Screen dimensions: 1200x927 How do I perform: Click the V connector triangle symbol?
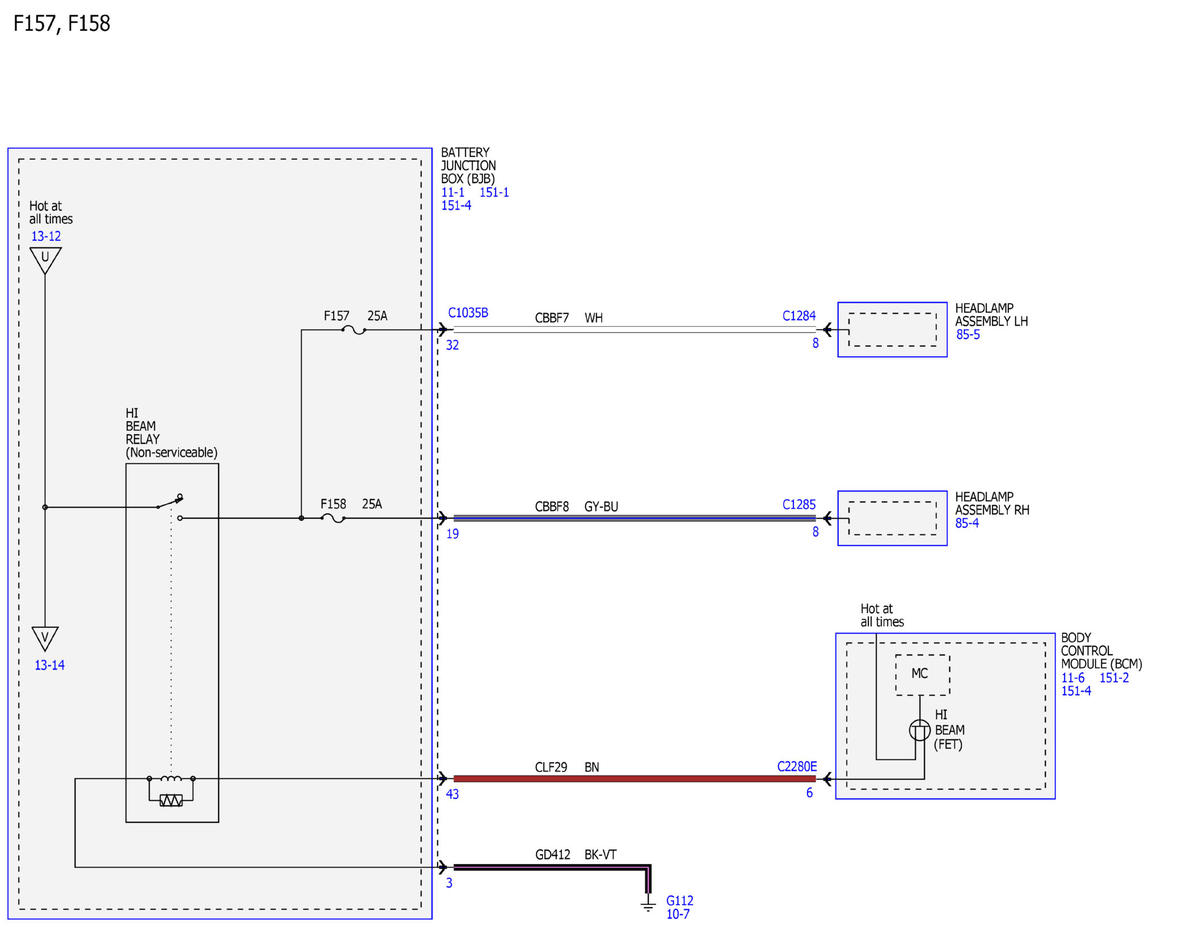point(45,639)
